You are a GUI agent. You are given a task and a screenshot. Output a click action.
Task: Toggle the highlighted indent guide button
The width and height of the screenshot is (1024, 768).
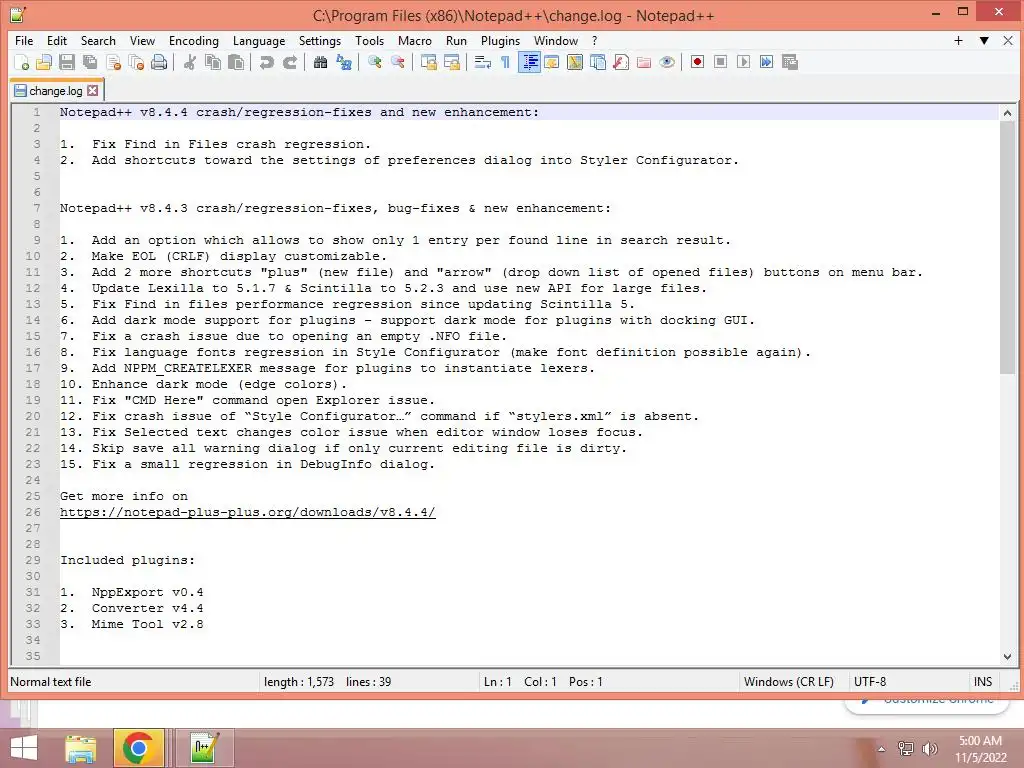click(x=529, y=62)
